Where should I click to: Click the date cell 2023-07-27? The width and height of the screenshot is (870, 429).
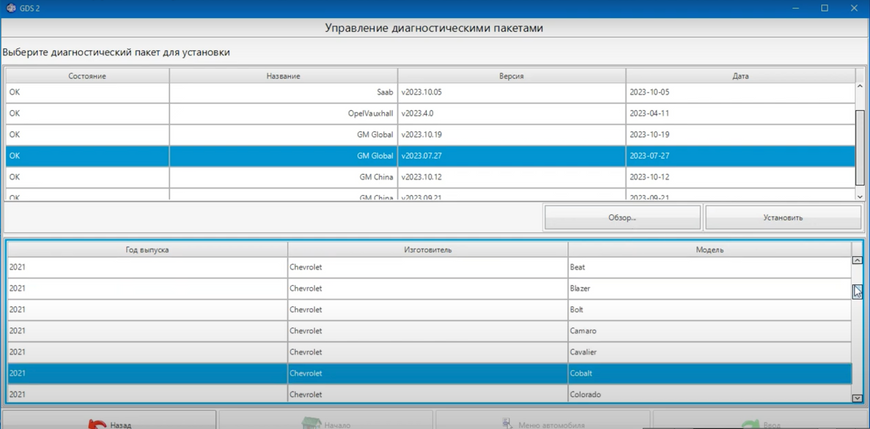[x=740, y=156]
